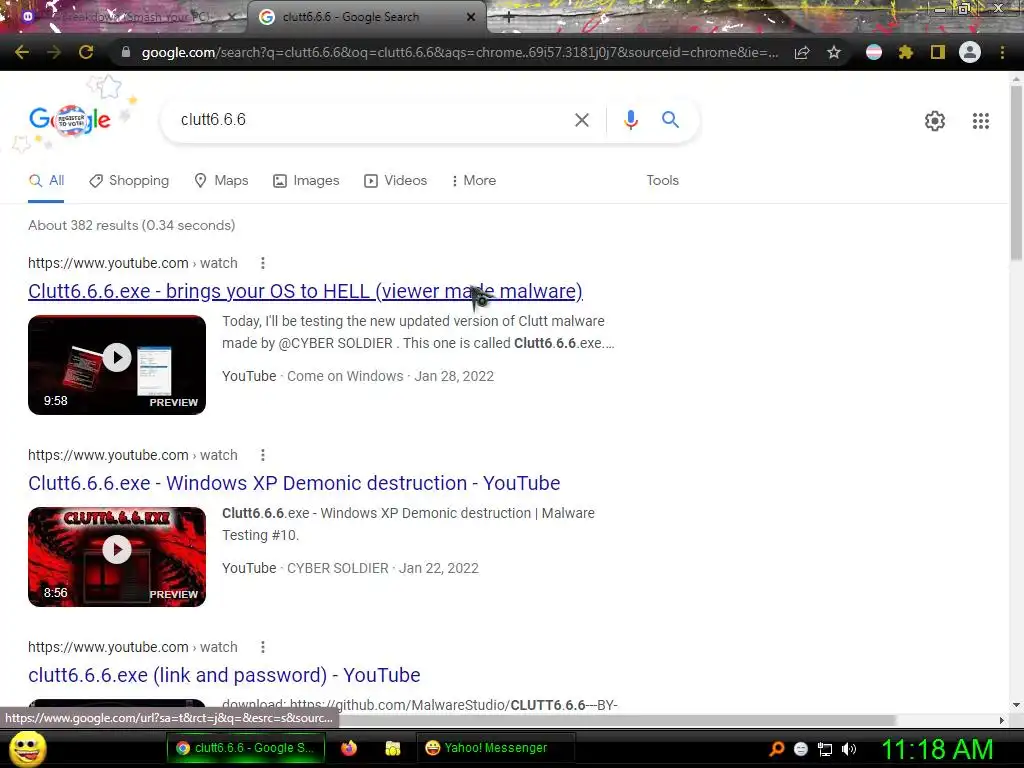The image size is (1024, 768).
Task: Open the Chrome profile avatar
Action: [970, 52]
